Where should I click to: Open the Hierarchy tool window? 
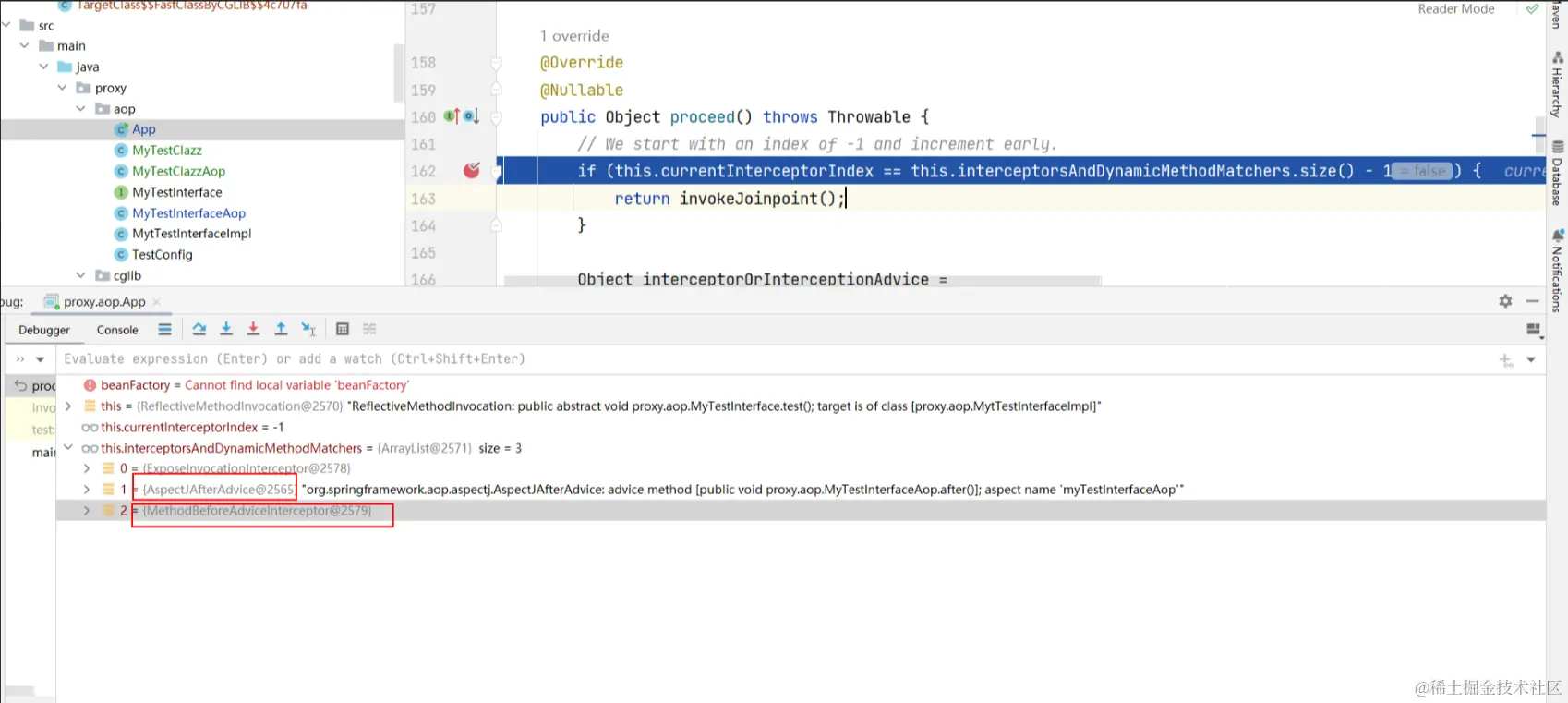(x=1557, y=85)
